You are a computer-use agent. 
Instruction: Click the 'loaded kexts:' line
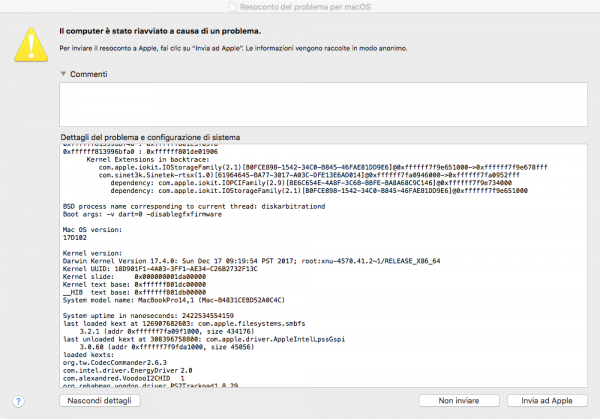[x=86, y=355]
